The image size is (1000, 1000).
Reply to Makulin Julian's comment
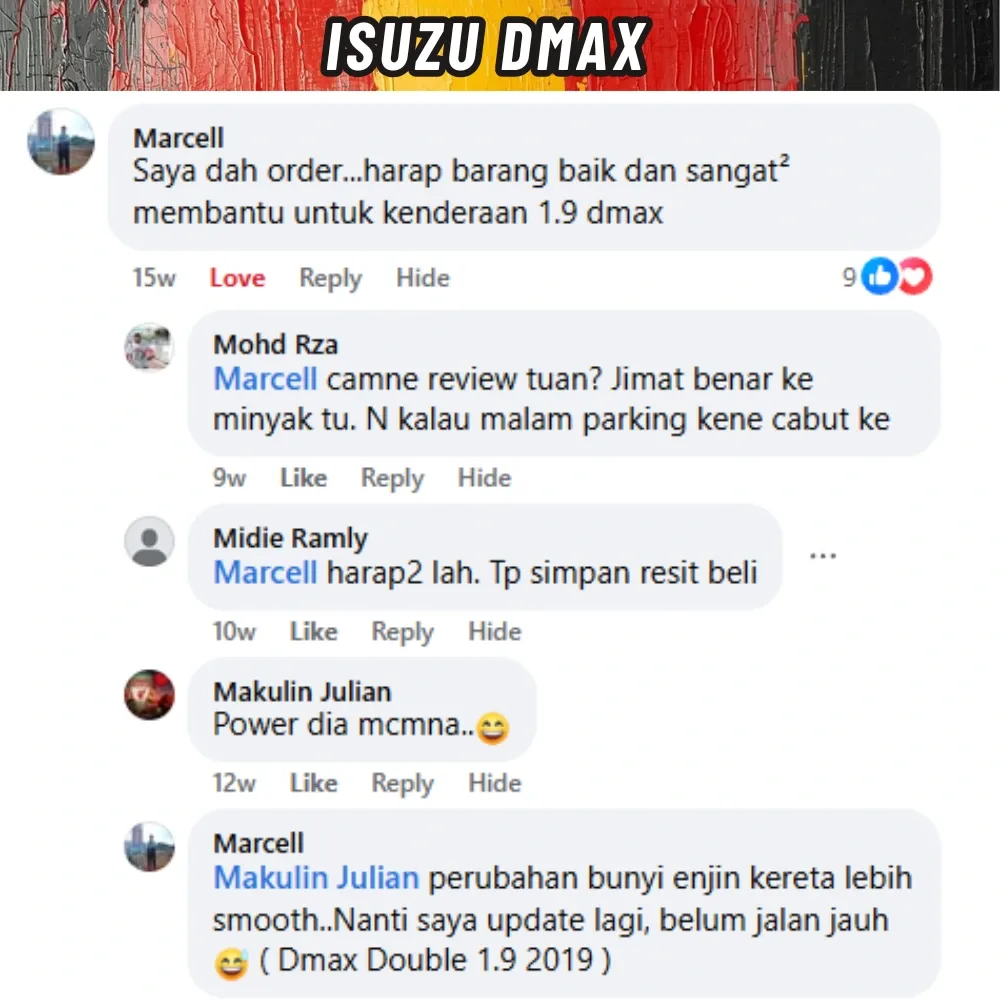click(x=402, y=784)
